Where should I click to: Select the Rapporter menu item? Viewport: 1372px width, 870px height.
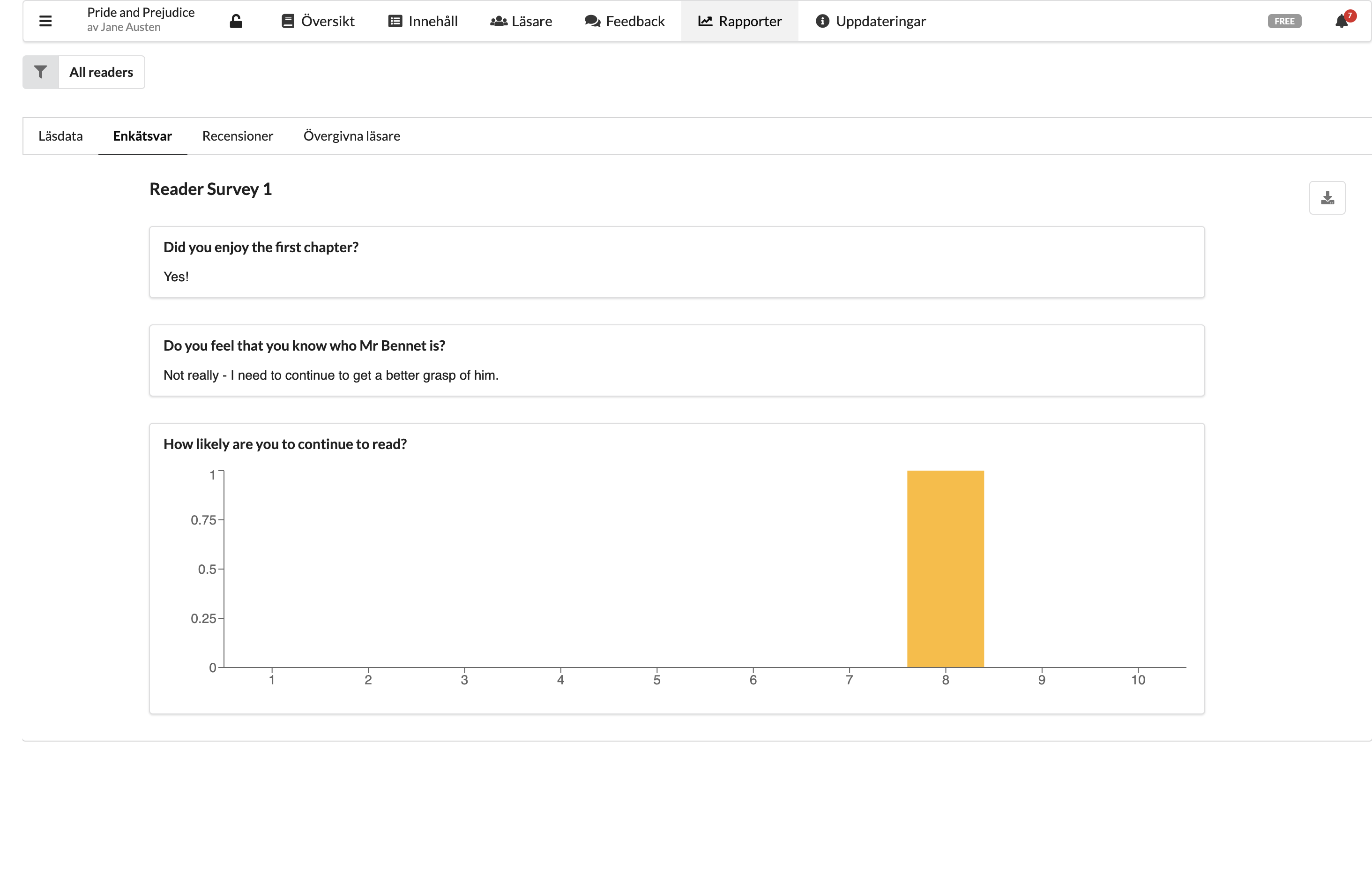[x=739, y=21]
